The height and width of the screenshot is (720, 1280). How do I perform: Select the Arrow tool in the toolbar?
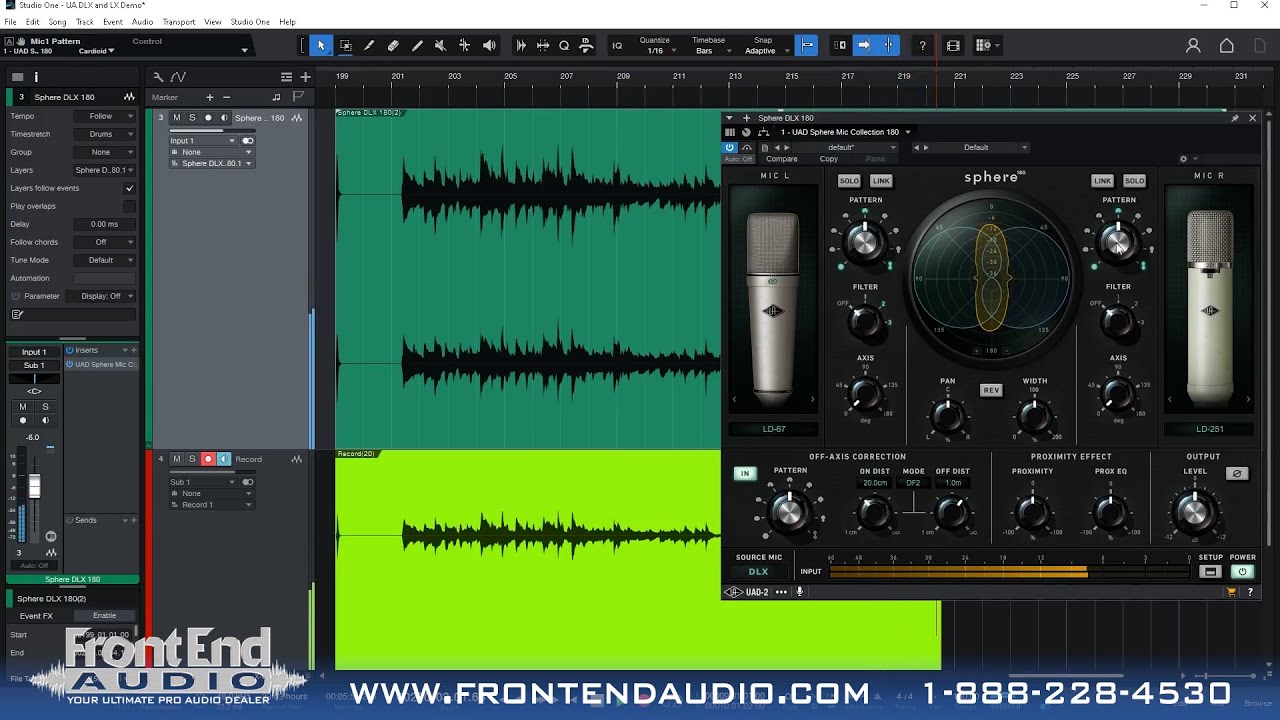pyautogui.click(x=321, y=45)
